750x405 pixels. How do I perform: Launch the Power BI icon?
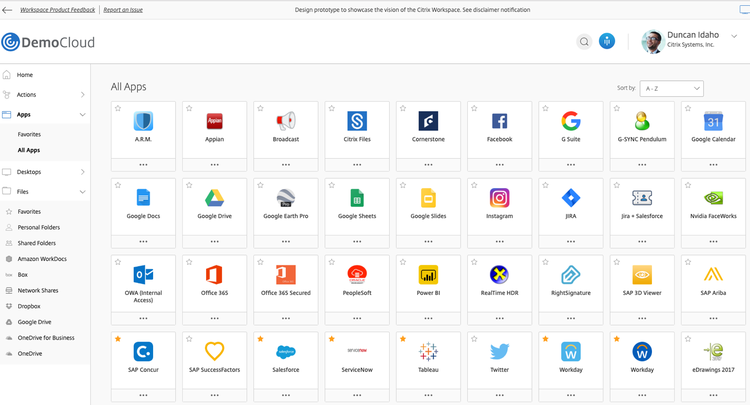pos(428,274)
